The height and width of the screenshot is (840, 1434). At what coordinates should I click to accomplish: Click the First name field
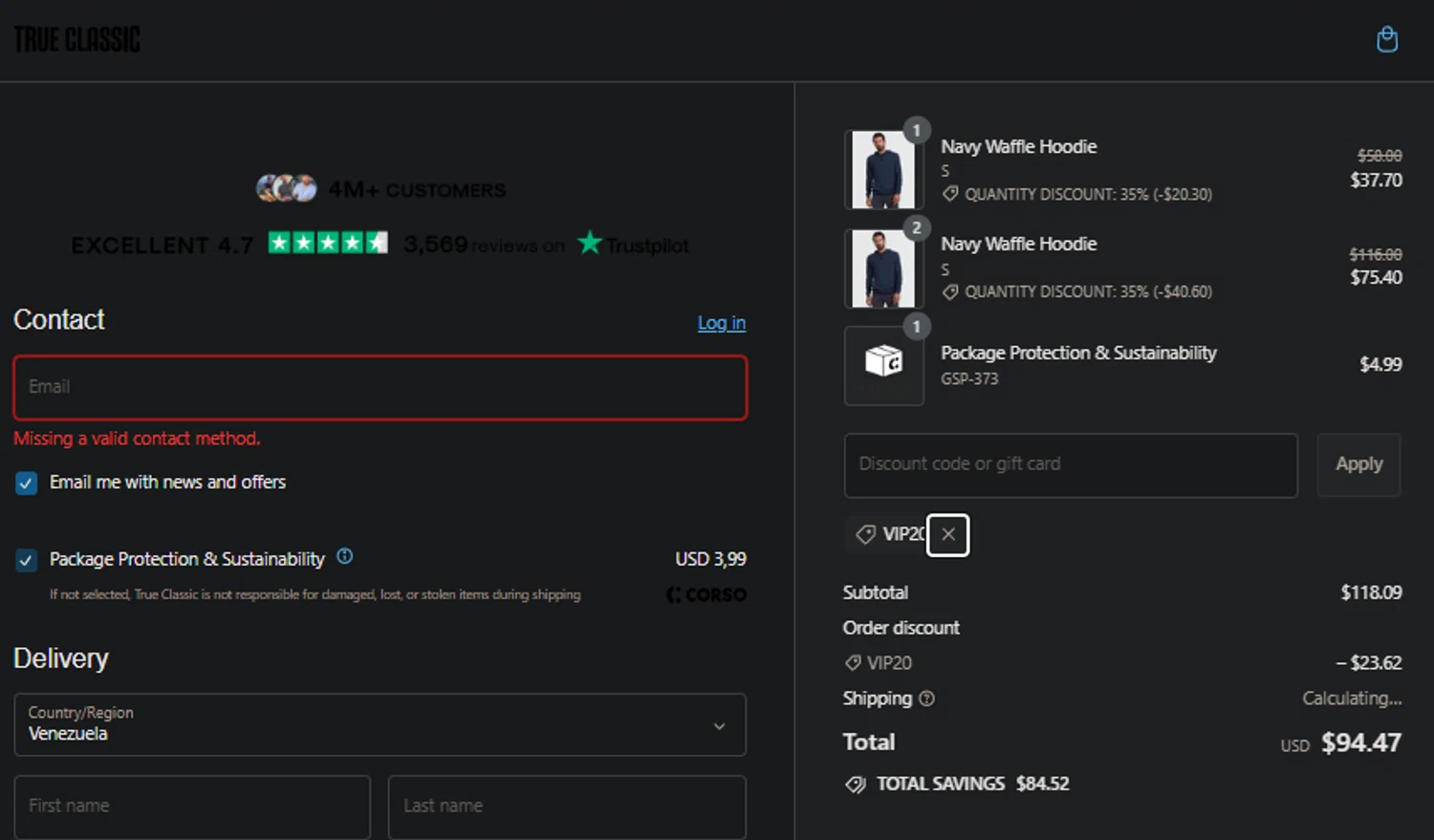pos(192,808)
